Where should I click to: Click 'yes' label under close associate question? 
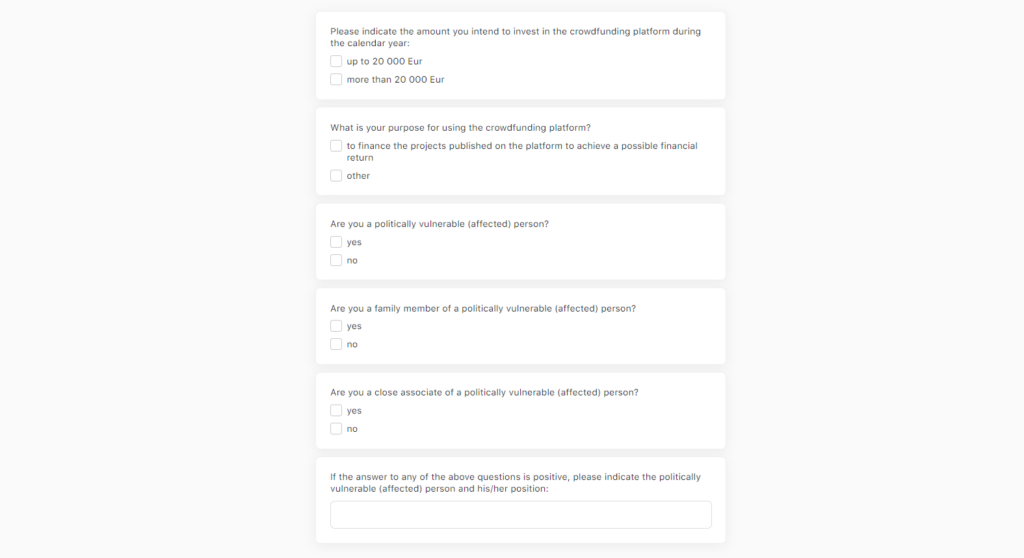click(354, 411)
